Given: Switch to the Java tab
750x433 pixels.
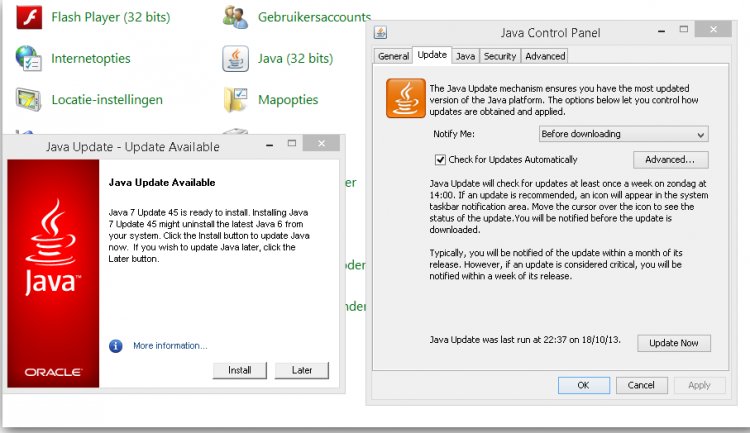Looking at the screenshot, I should coord(465,56).
